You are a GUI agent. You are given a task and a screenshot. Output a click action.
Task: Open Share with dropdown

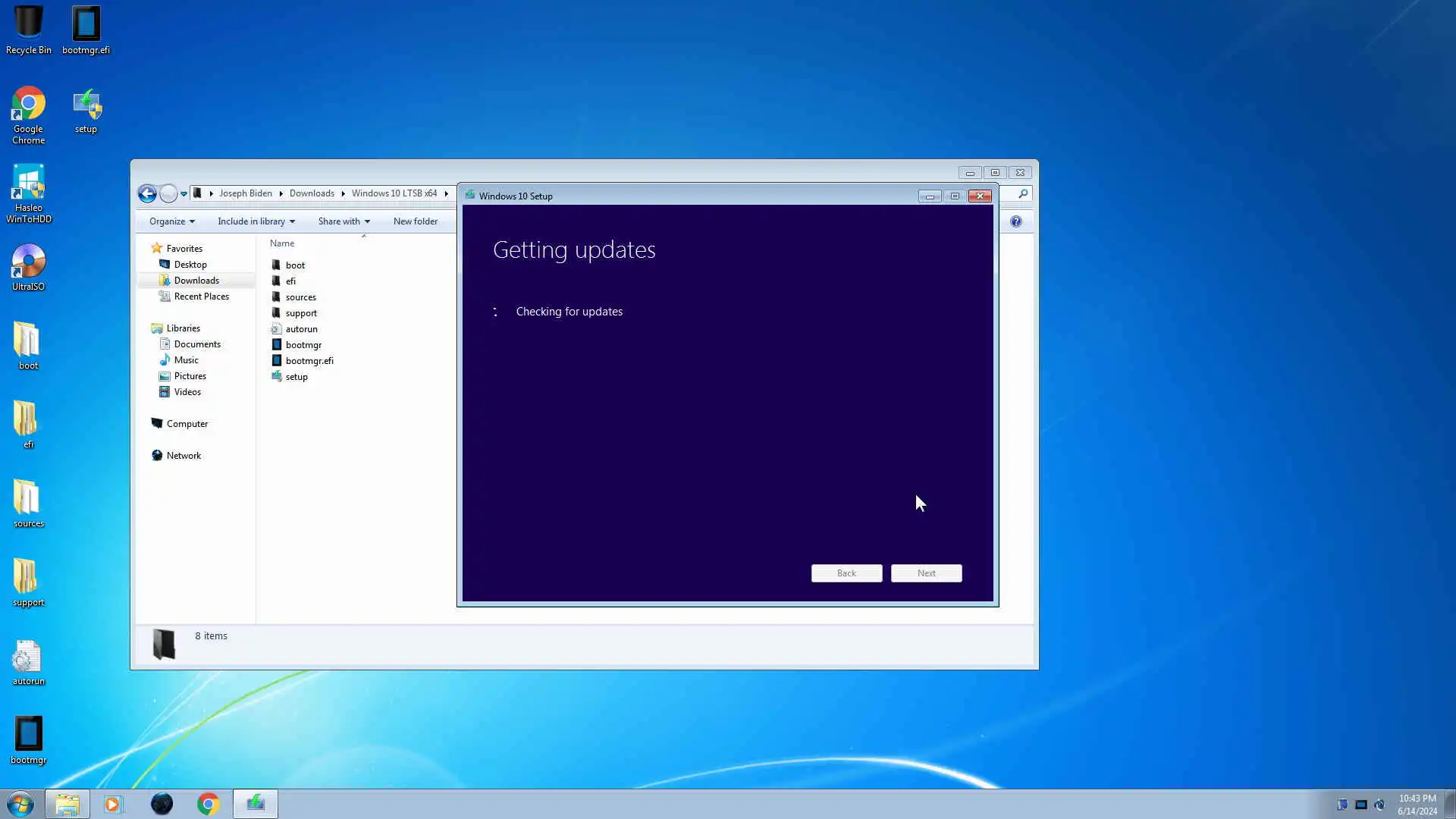[344, 221]
